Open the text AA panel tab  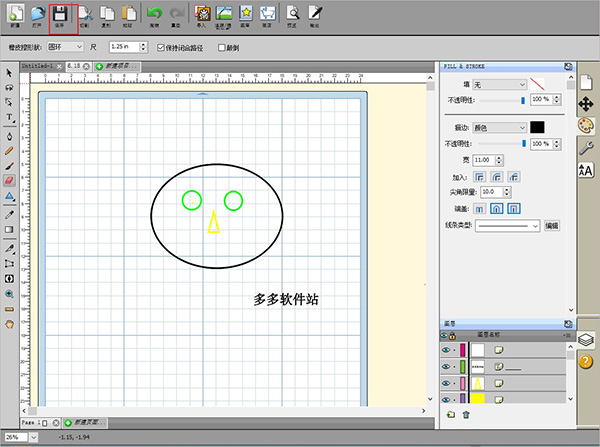[586, 170]
